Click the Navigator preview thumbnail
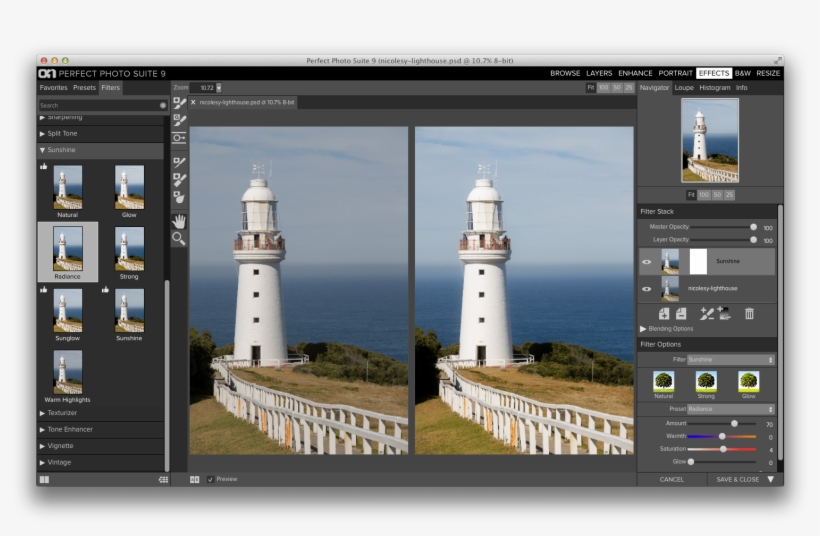Image resolution: width=820 pixels, height=536 pixels. point(710,141)
